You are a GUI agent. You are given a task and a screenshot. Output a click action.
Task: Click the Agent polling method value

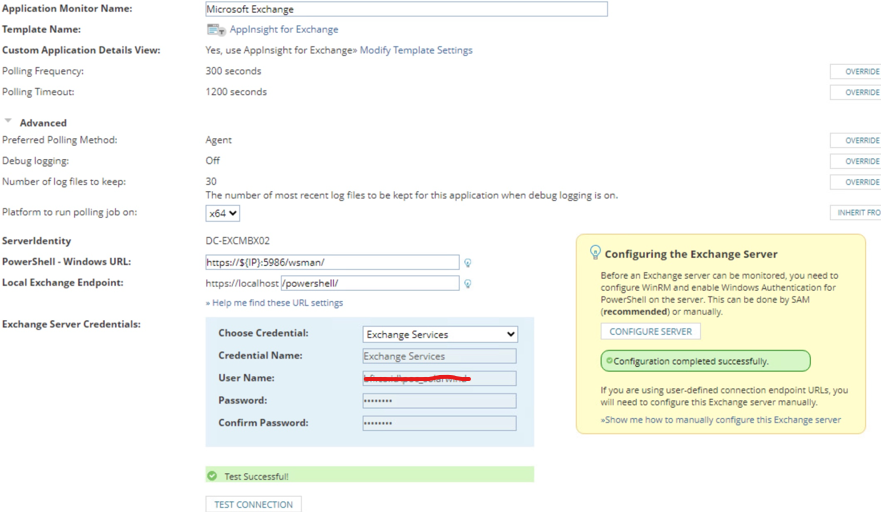point(219,140)
